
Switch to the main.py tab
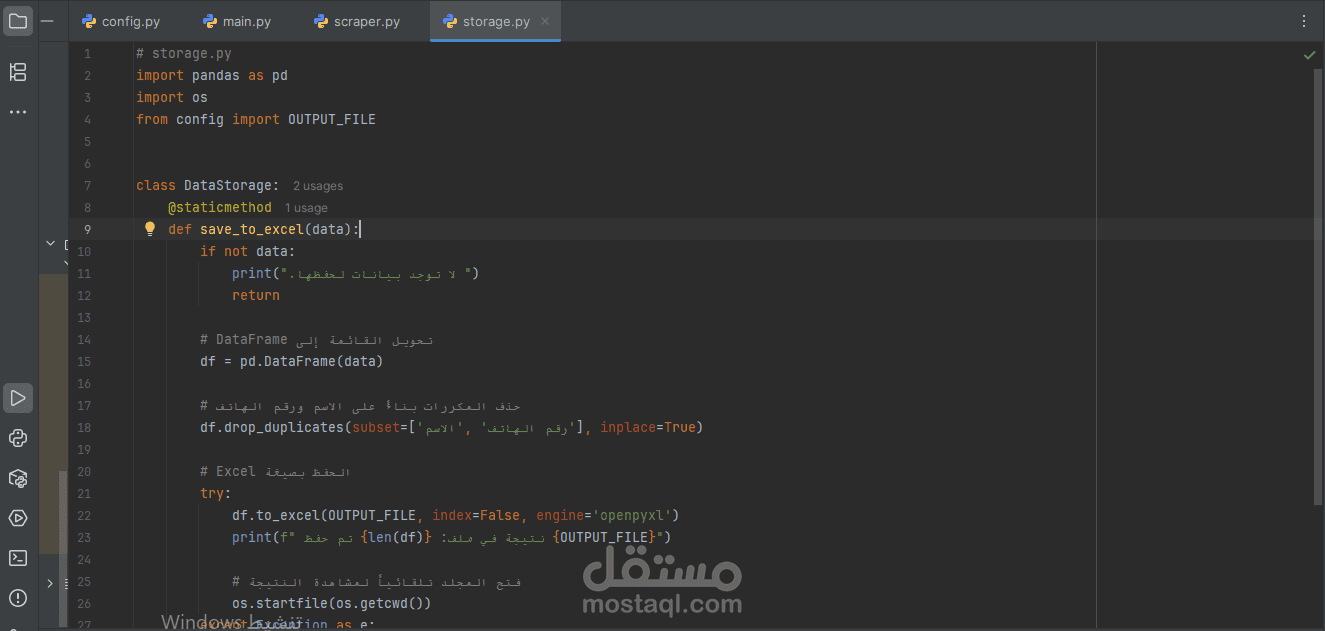click(x=236, y=21)
